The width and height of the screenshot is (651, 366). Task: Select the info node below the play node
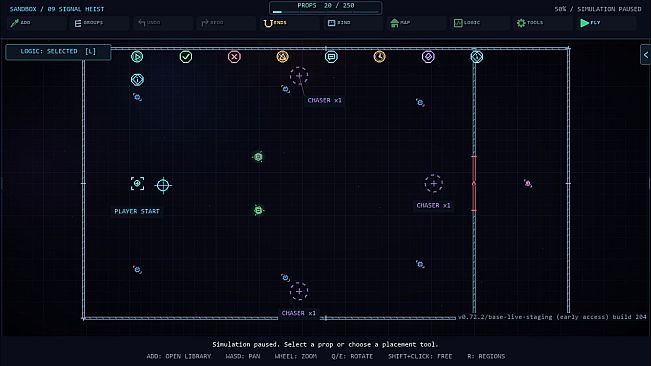click(x=137, y=80)
